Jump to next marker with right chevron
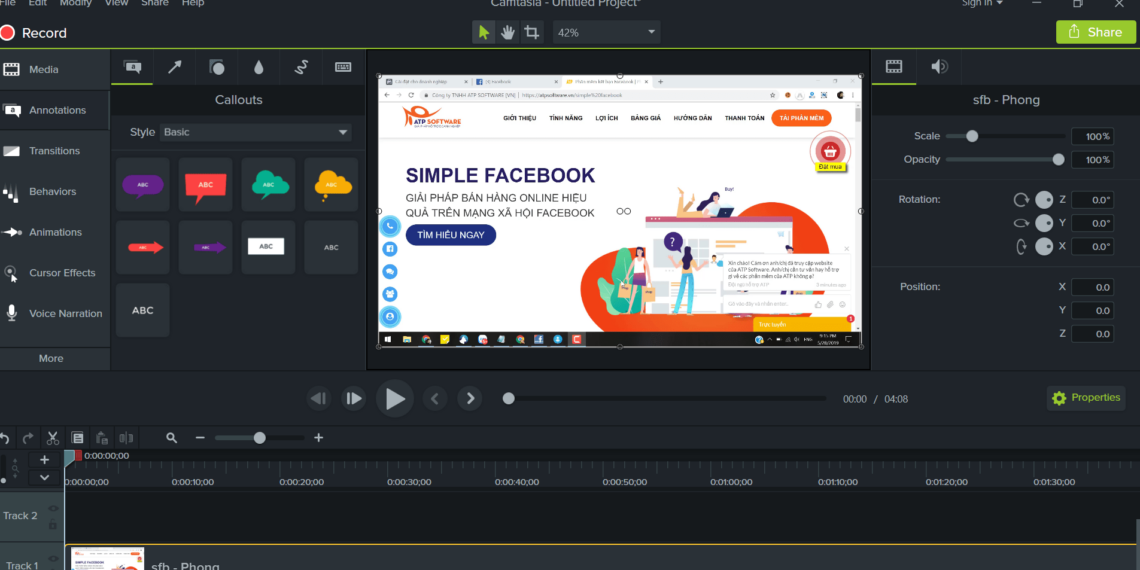 [x=470, y=398]
